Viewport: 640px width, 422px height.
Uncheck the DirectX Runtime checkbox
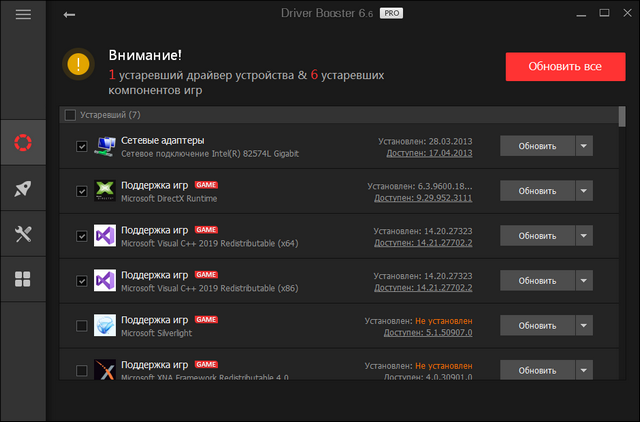pos(82,191)
